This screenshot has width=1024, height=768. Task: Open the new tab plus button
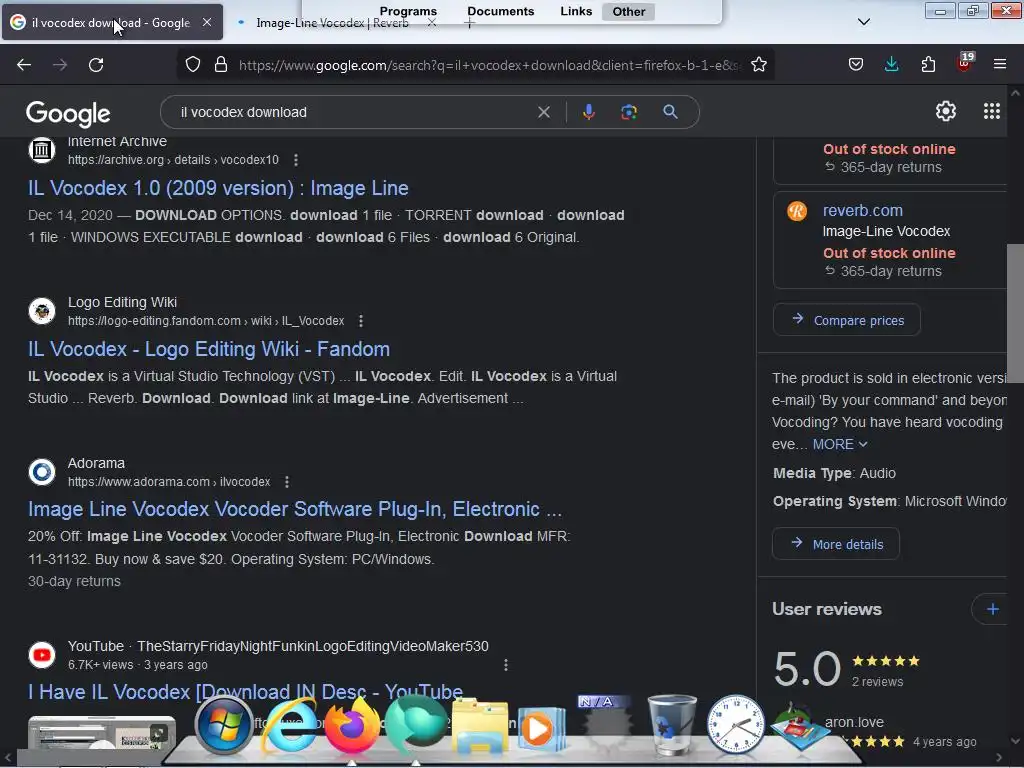[470, 23]
